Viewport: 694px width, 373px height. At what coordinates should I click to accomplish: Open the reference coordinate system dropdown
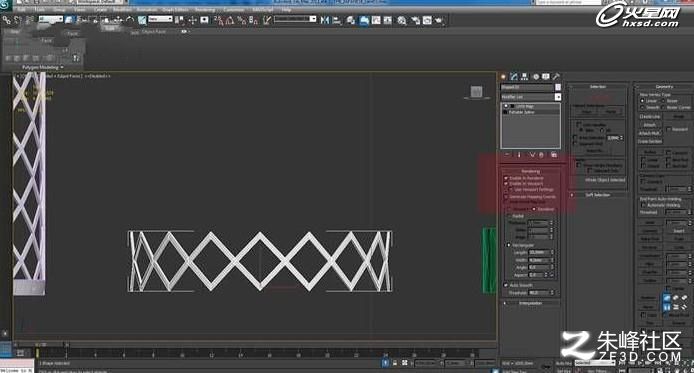click(160, 19)
